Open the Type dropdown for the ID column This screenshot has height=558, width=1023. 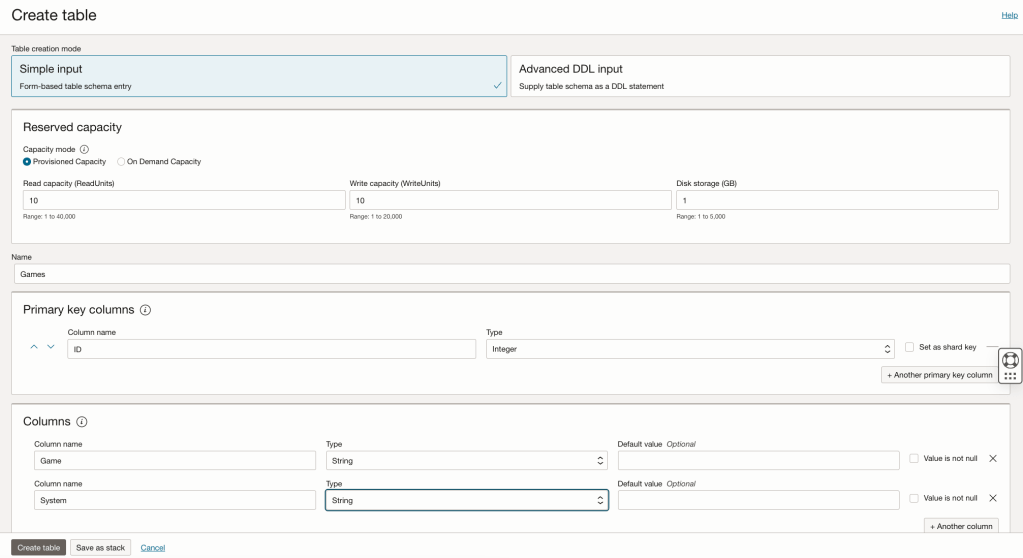[689, 349]
